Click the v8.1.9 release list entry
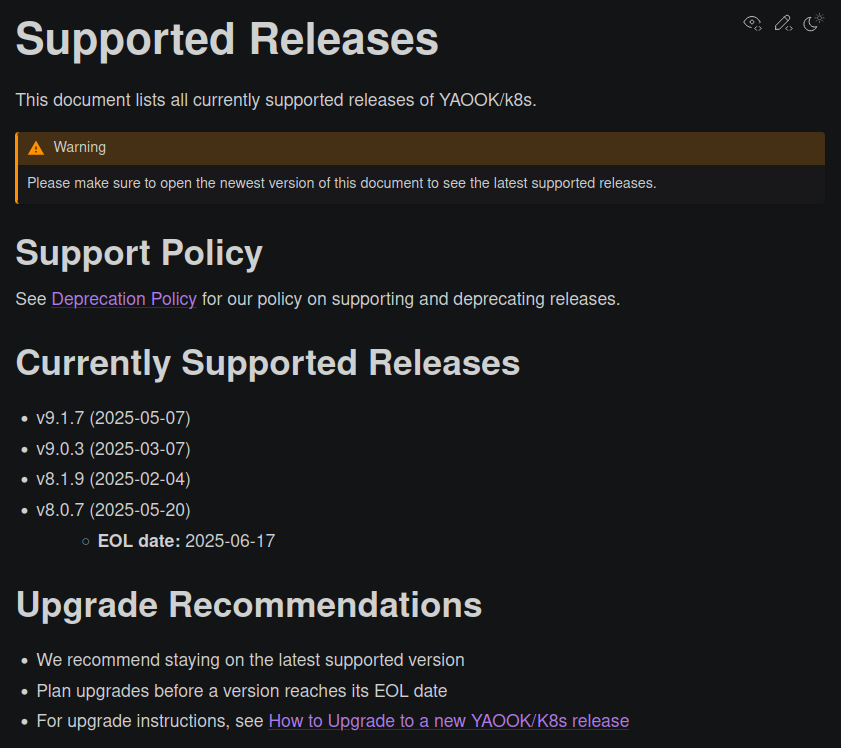This screenshot has height=748, width=841. pos(113,479)
